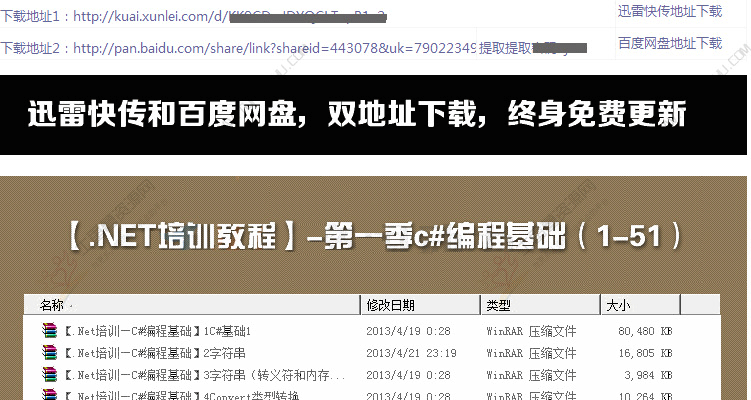Click size value 16,805 KB

coord(645,353)
